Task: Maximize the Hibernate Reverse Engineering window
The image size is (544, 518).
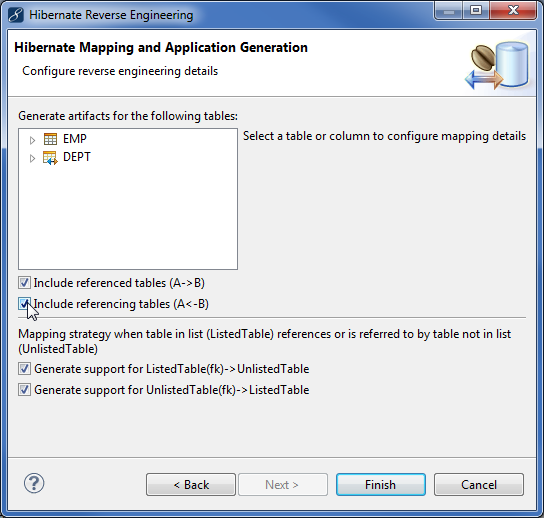Action: pos(476,11)
